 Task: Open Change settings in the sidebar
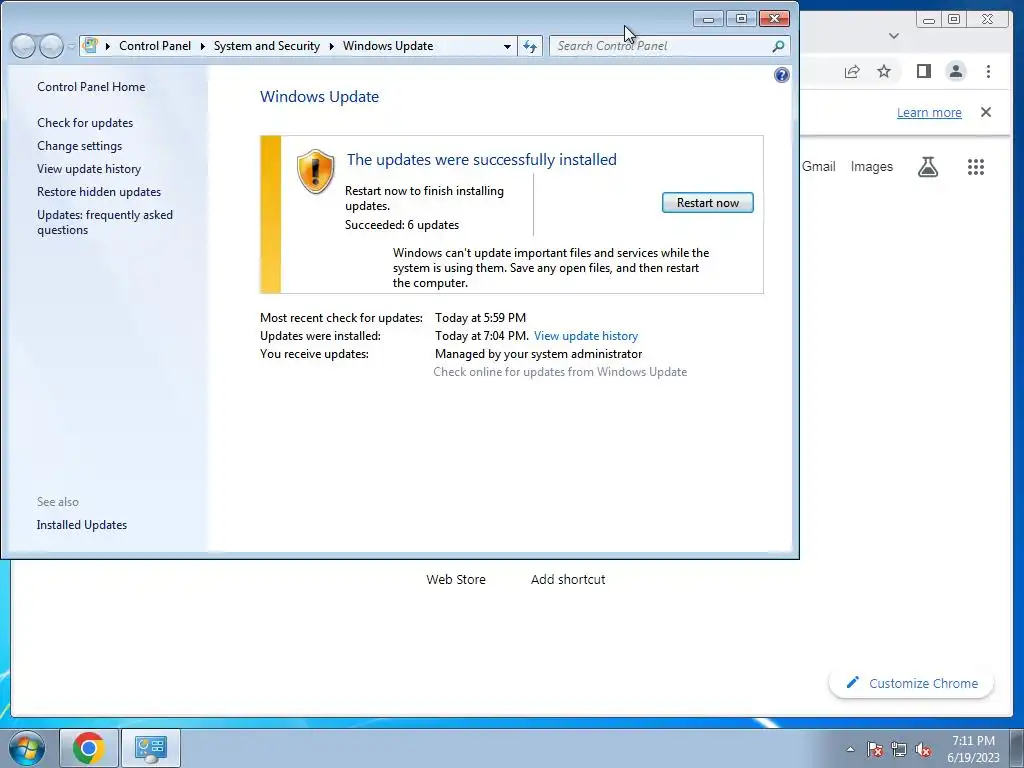coord(80,146)
